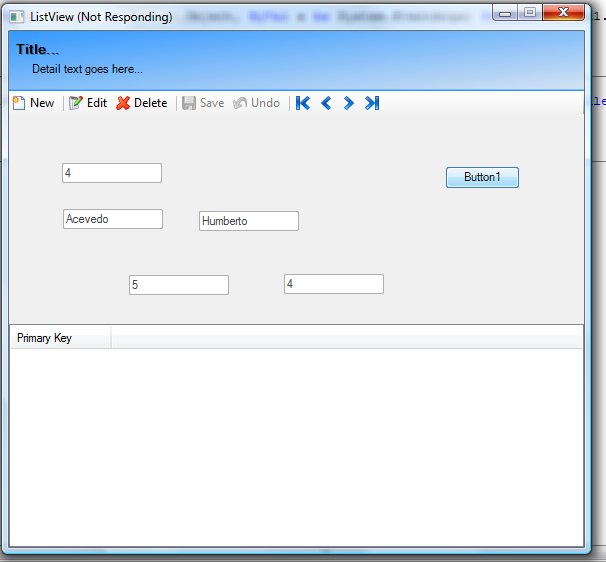Go to the first record arrow
The height and width of the screenshot is (562, 606).
coord(303,103)
